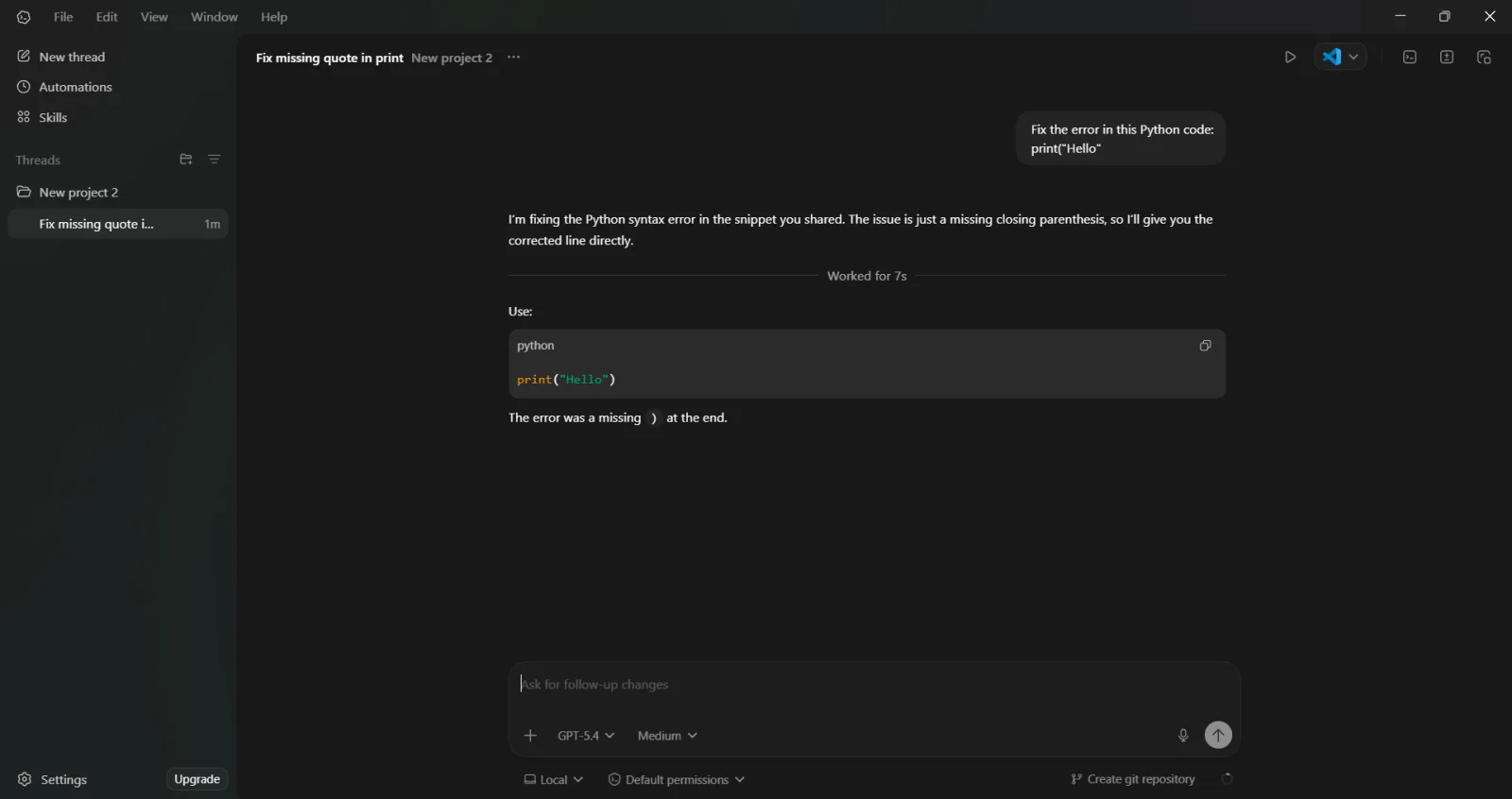Restore down the window

coord(1445,16)
